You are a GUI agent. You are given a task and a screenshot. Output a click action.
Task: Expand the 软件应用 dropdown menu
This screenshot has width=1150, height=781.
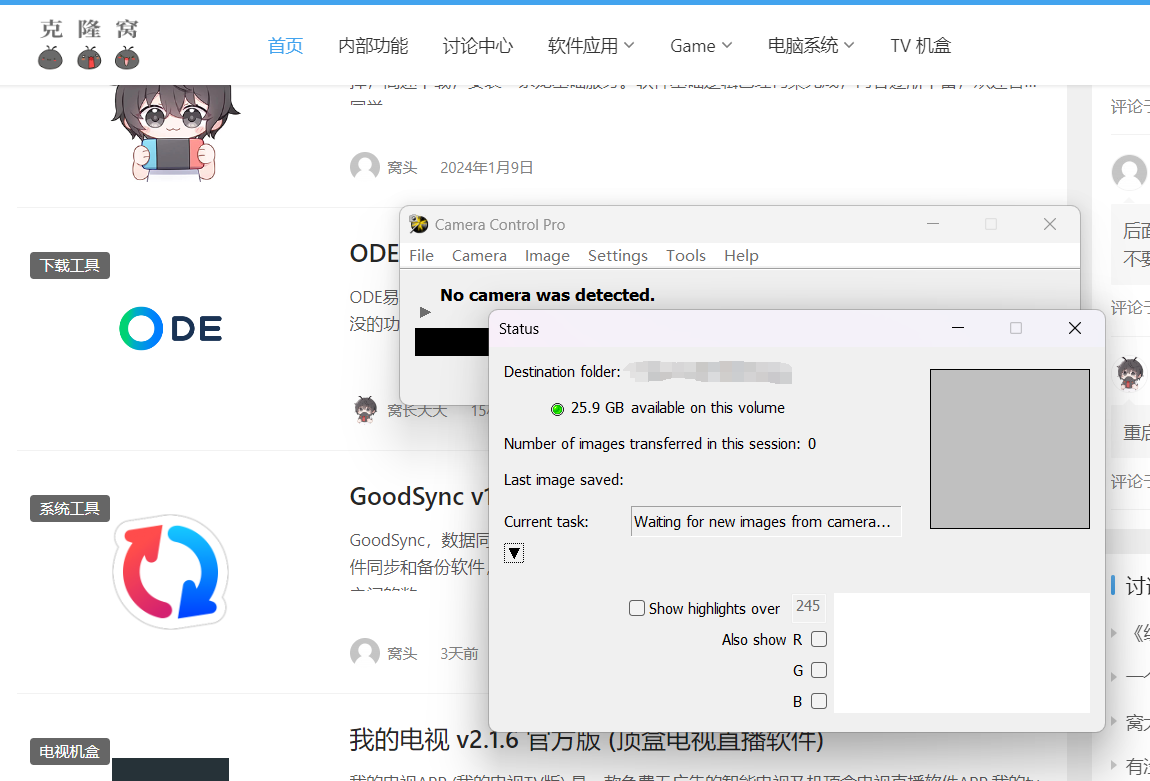click(x=591, y=45)
